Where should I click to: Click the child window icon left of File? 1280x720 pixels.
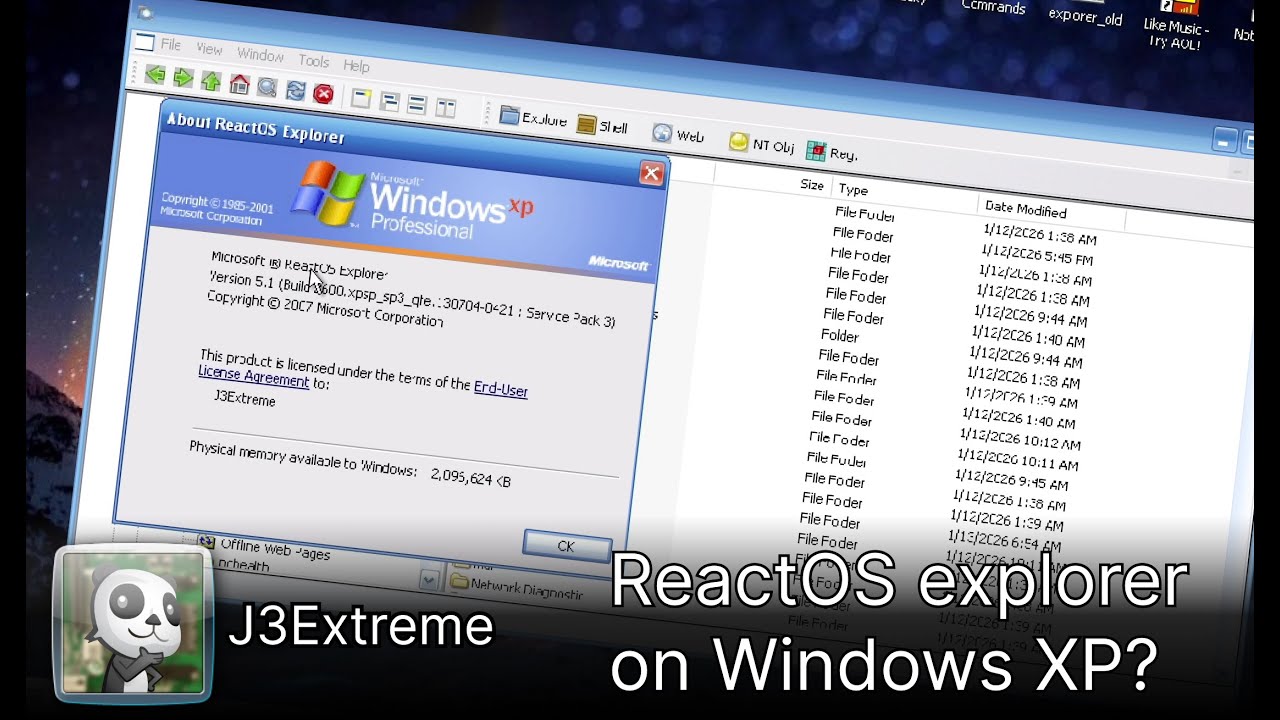point(145,42)
